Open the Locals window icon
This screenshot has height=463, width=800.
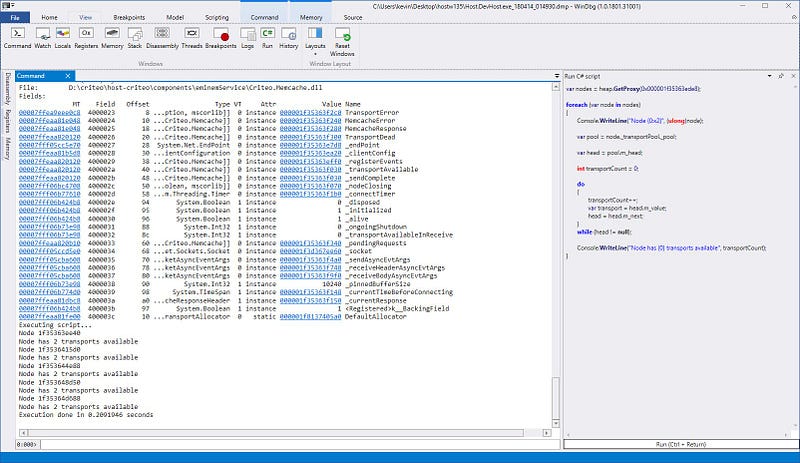(x=63, y=38)
